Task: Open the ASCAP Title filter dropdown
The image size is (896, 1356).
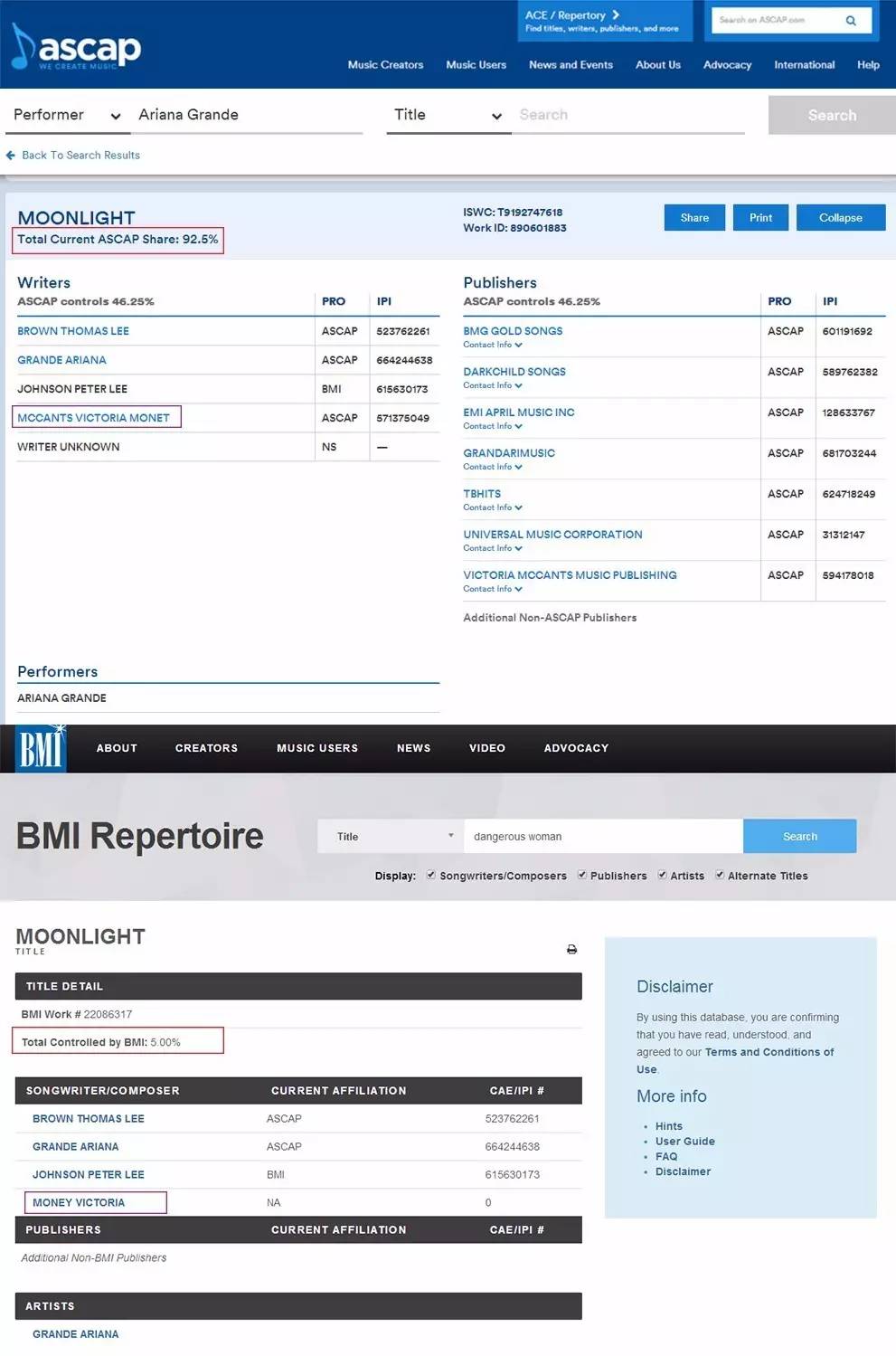Action: click(x=448, y=115)
